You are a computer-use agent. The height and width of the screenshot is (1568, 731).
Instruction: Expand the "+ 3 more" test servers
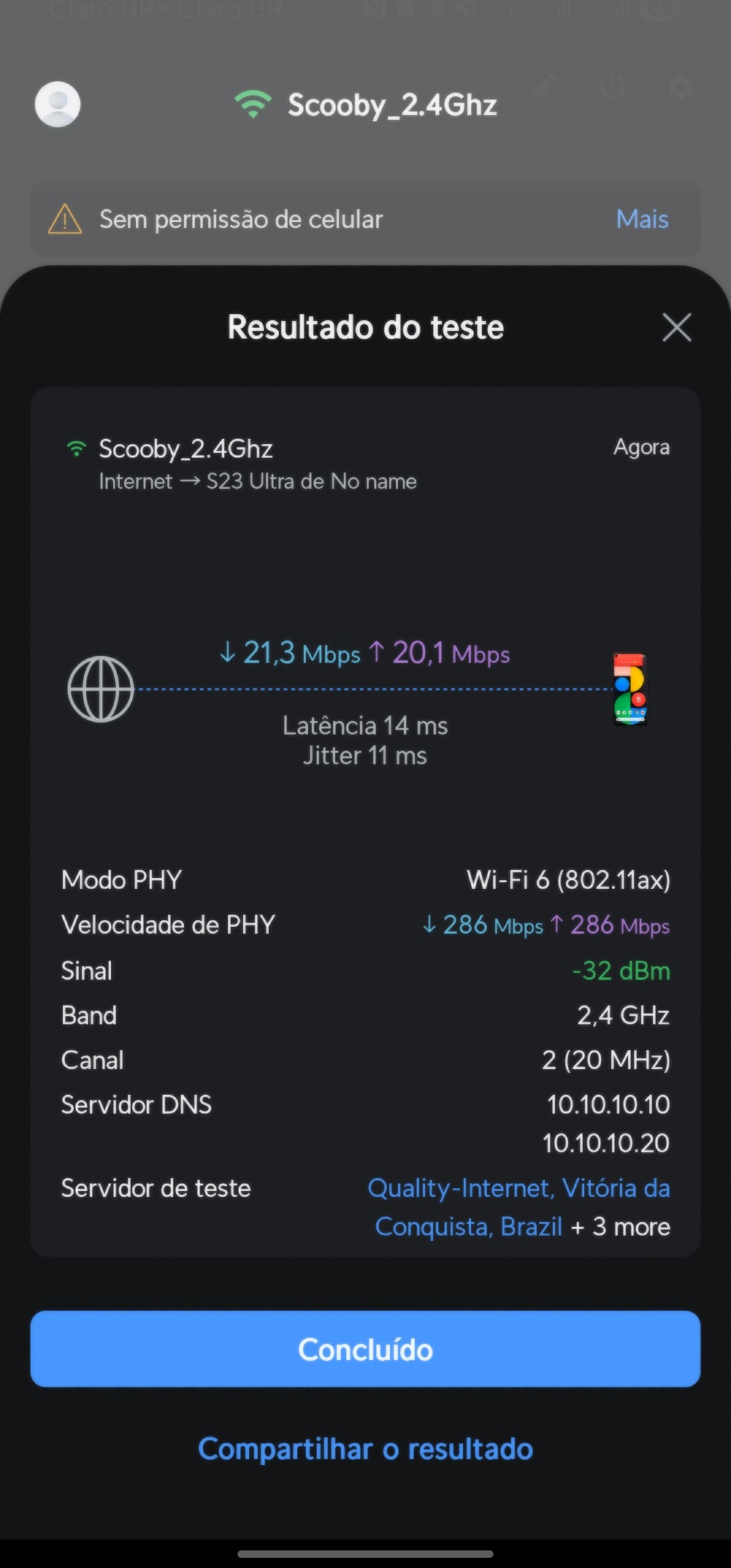tap(621, 1227)
